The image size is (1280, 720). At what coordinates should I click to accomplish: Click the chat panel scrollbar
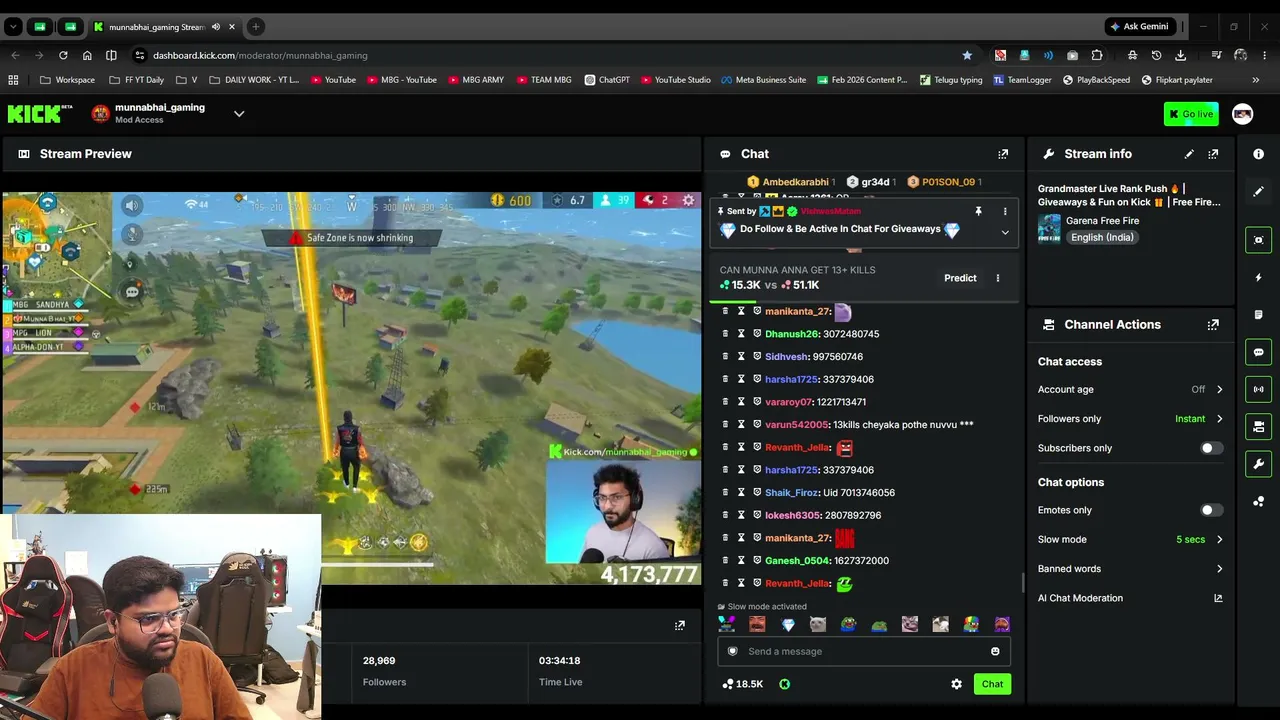tap(1022, 582)
